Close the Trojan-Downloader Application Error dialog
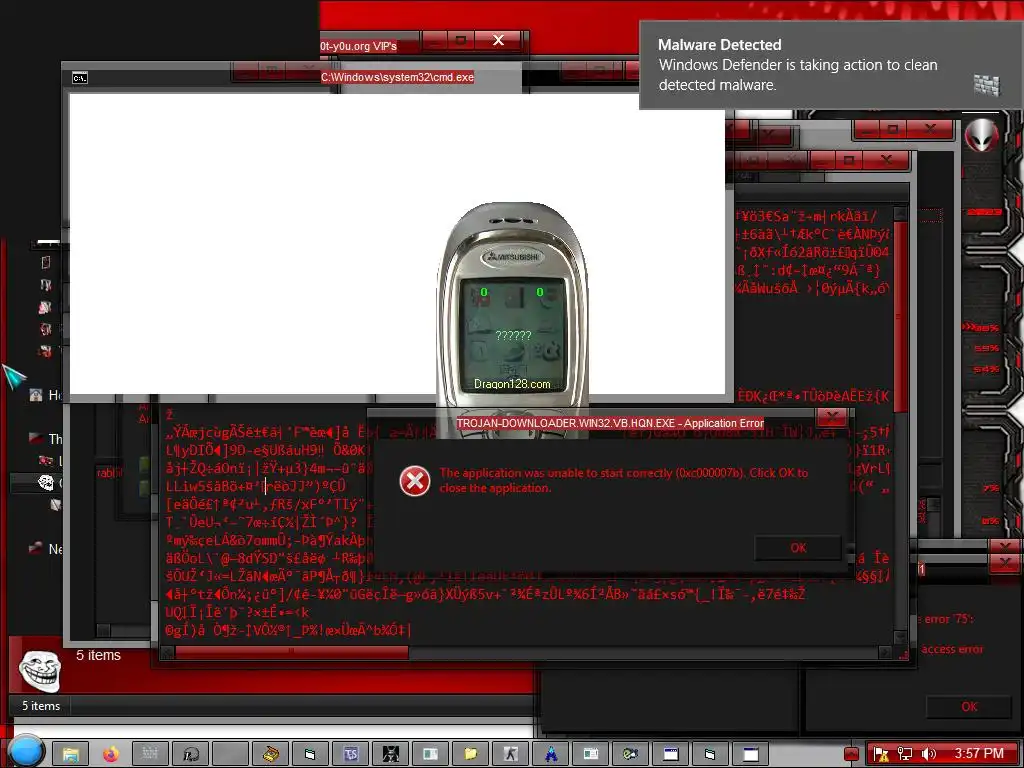 pos(831,417)
